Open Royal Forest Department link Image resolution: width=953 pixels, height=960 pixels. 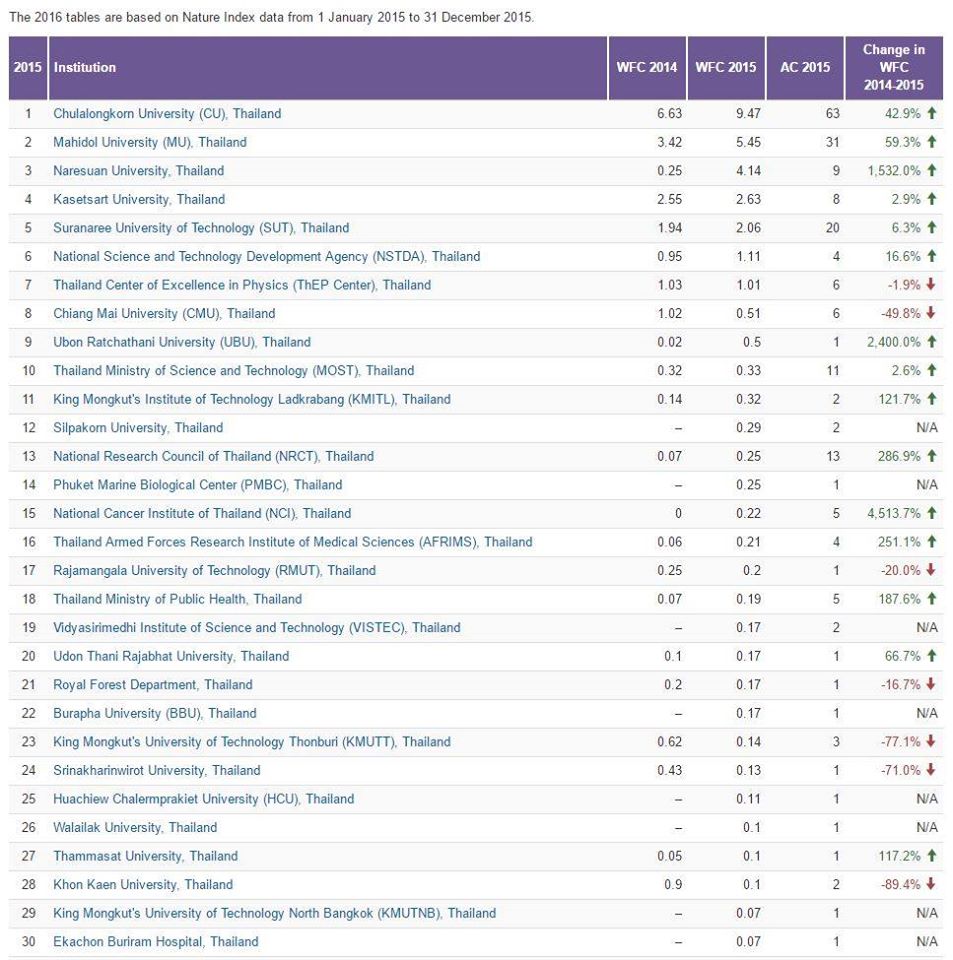coord(152,685)
